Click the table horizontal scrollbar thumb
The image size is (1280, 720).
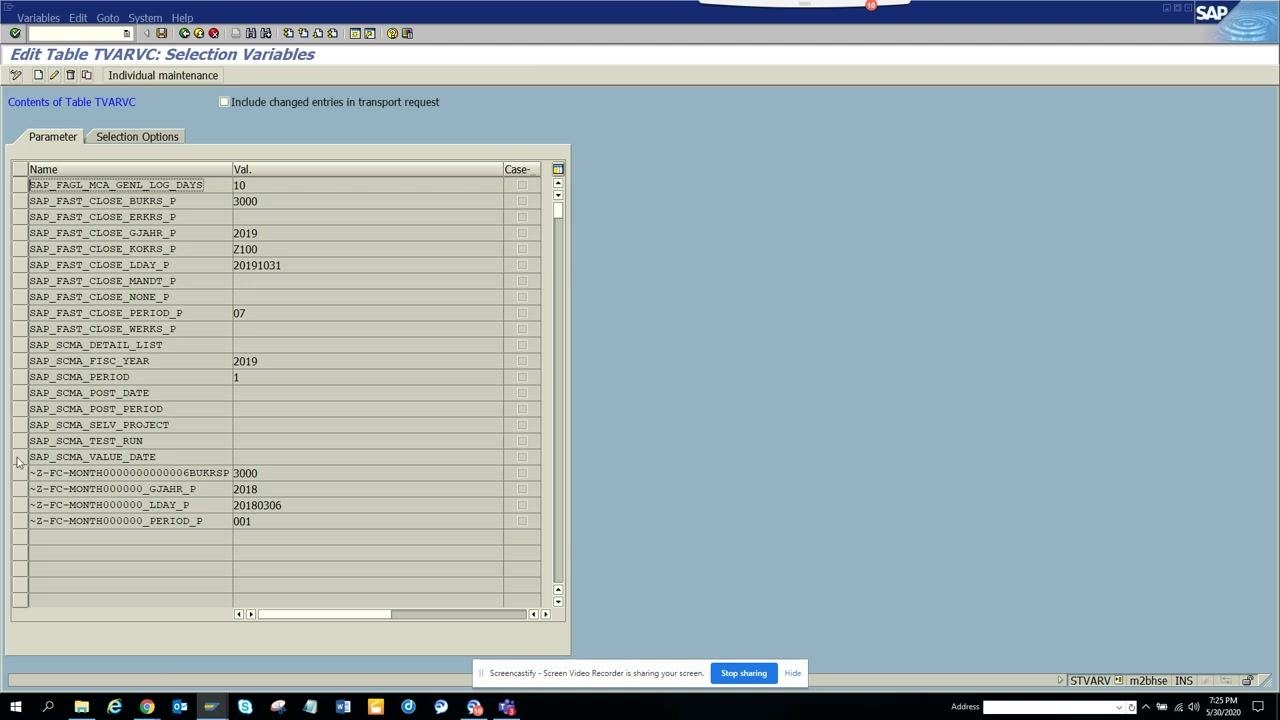(x=324, y=614)
